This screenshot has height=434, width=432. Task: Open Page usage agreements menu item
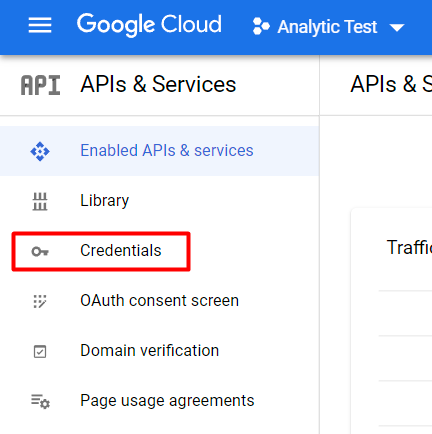159,401
